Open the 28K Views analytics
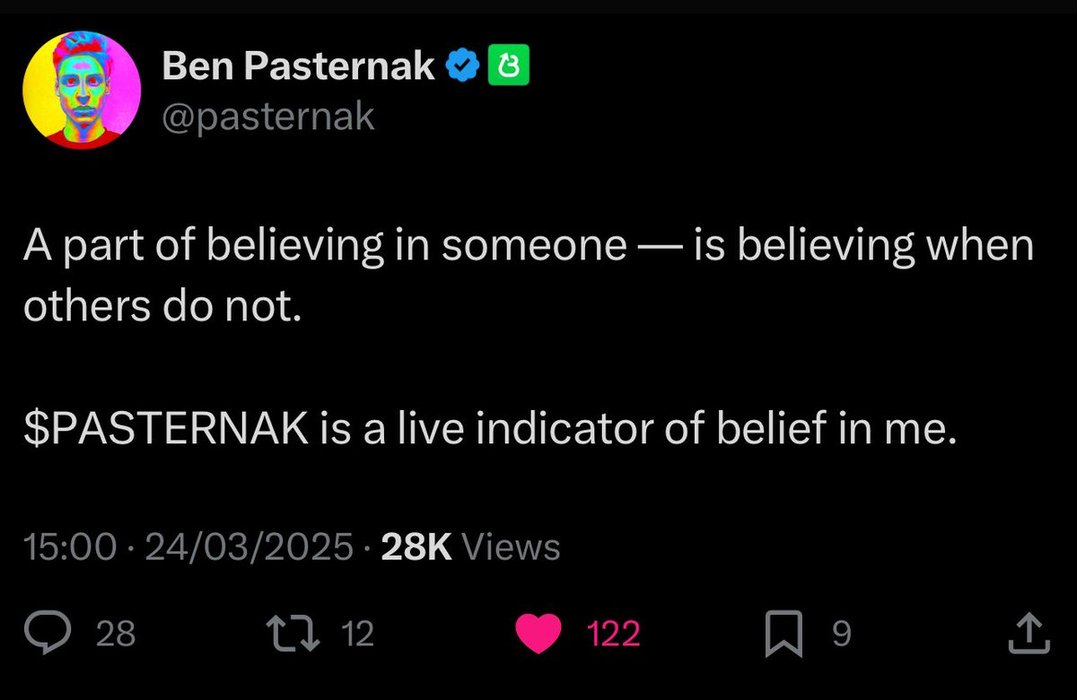Viewport: 1077px width, 700px height. click(x=471, y=547)
